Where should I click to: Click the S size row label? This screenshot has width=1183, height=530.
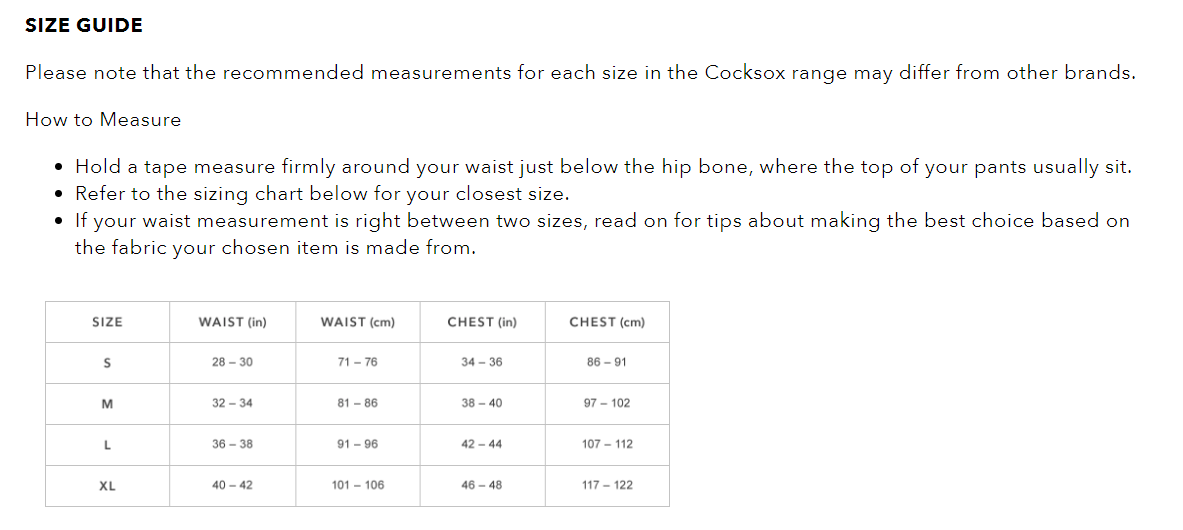pyautogui.click(x=107, y=362)
